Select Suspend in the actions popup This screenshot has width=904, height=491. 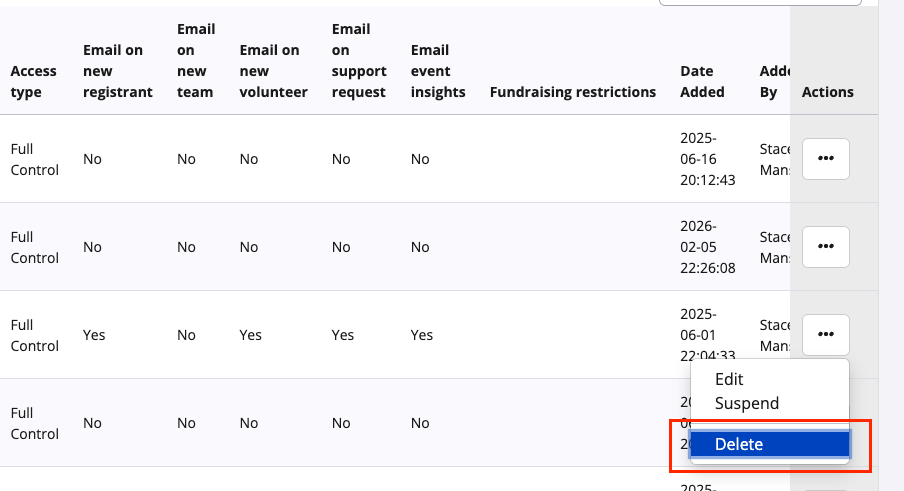(x=747, y=403)
